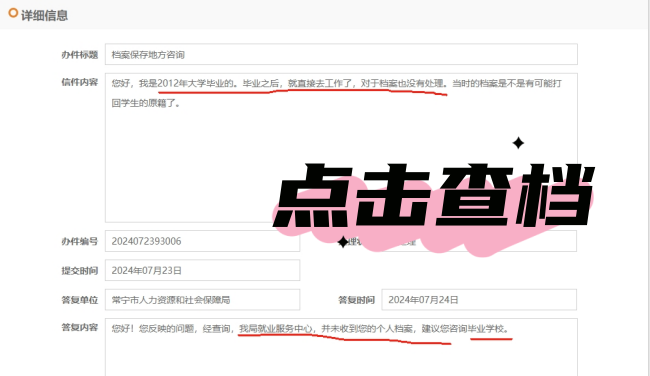The height and width of the screenshot is (376, 650).
Task: Click the 答复单位 field 常宁市人力资源和社会保障局
Action: [202, 300]
